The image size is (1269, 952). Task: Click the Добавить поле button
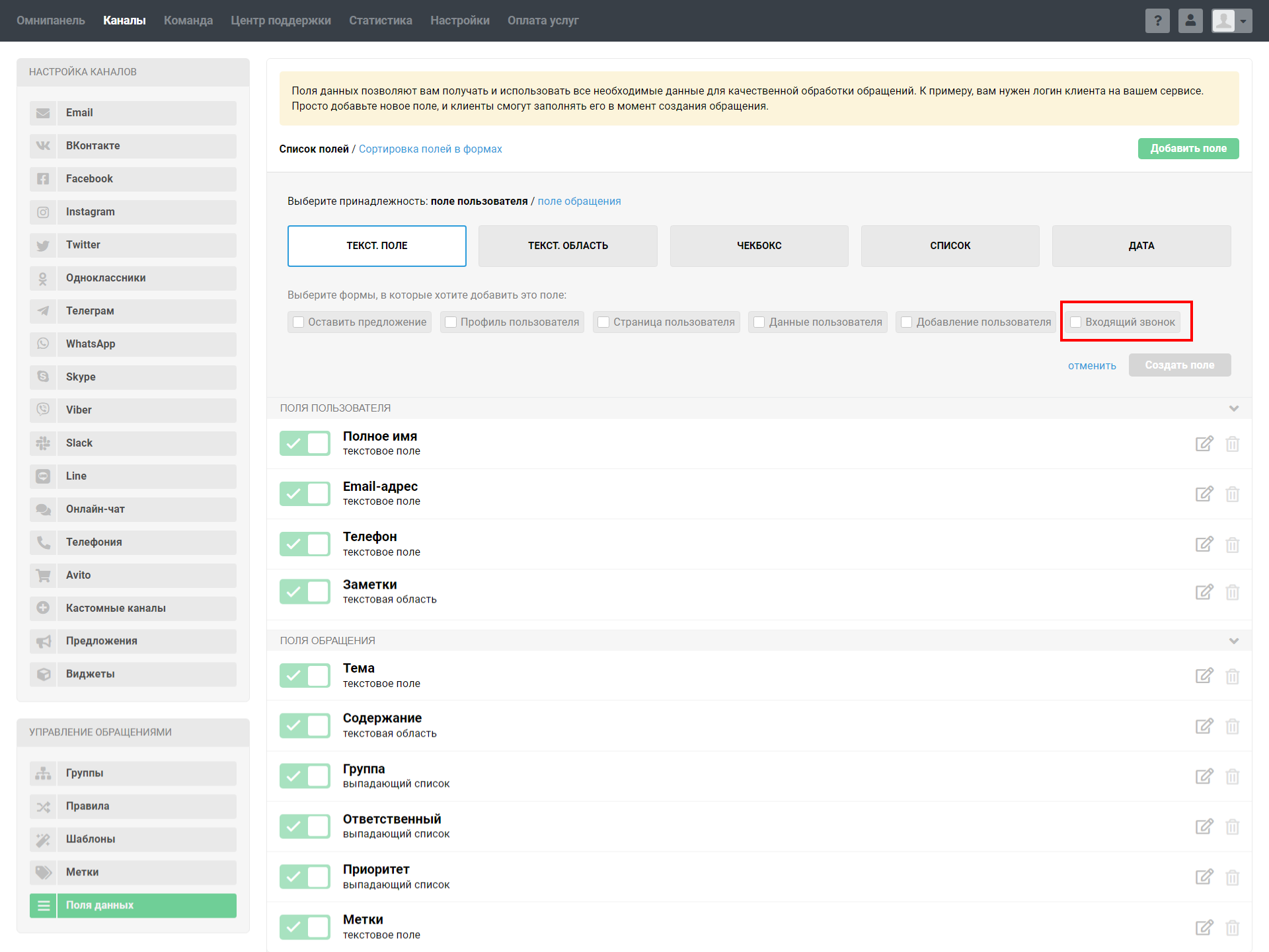[x=1188, y=149]
